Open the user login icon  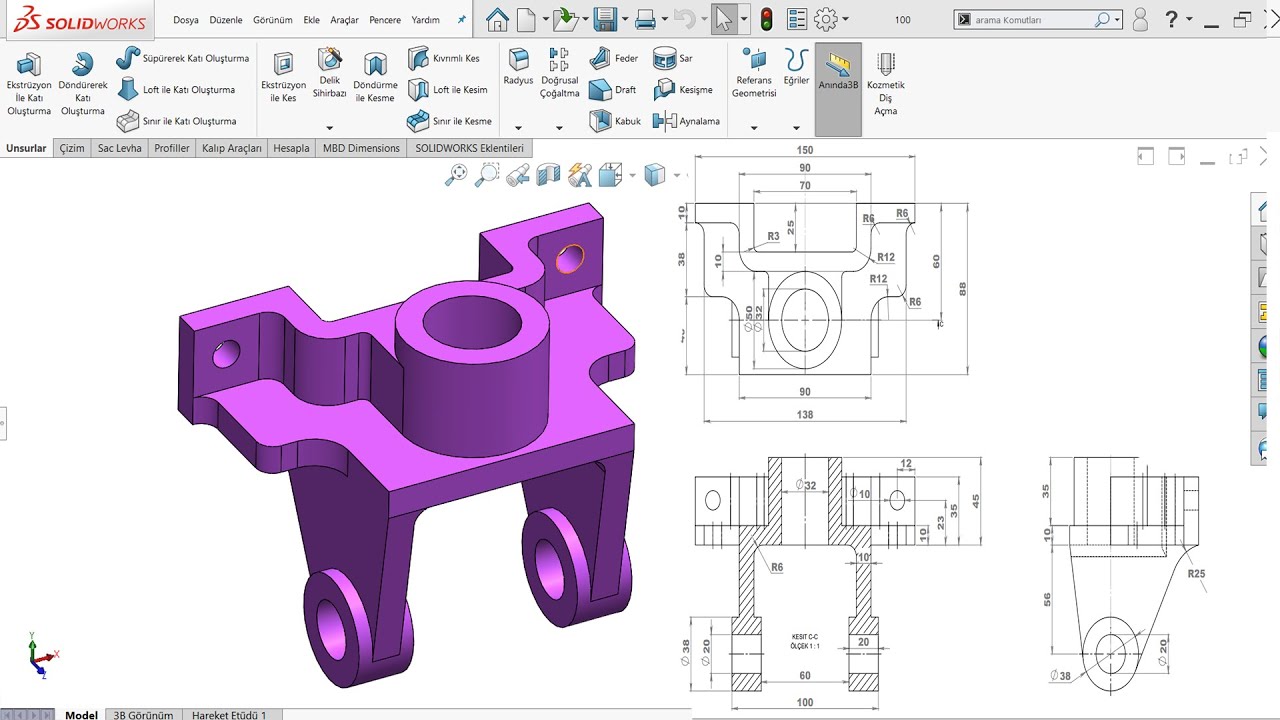tap(1140, 19)
